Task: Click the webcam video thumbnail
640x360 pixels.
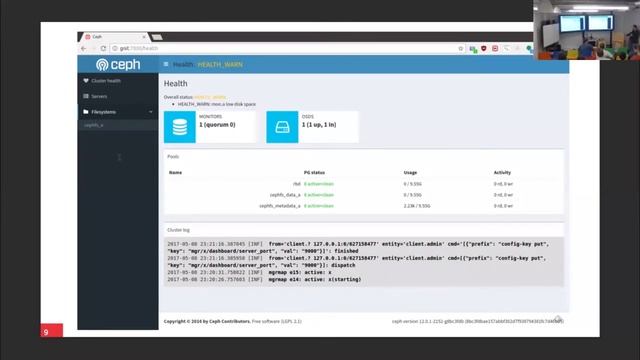Action: (x=587, y=30)
